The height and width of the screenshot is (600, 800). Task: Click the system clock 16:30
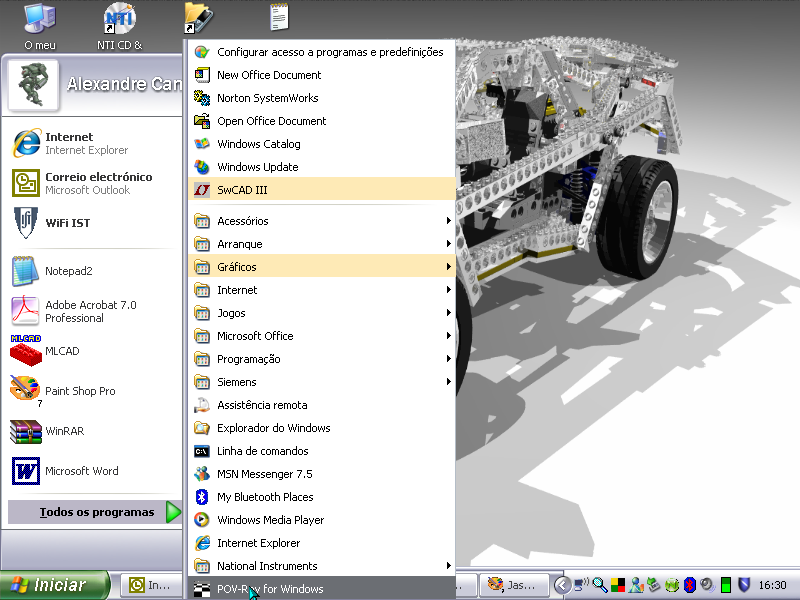pyautogui.click(x=772, y=585)
